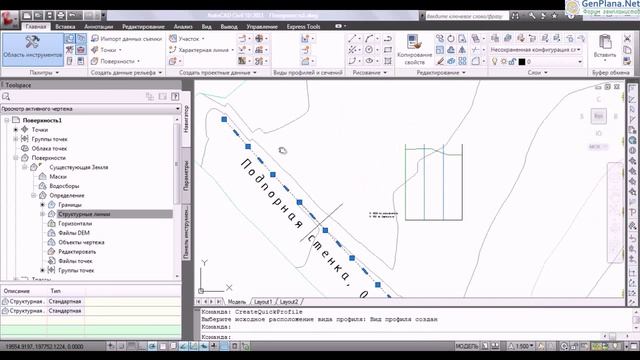Click the Import survey data icon
The width and height of the screenshot is (640, 360).
pos(95,39)
